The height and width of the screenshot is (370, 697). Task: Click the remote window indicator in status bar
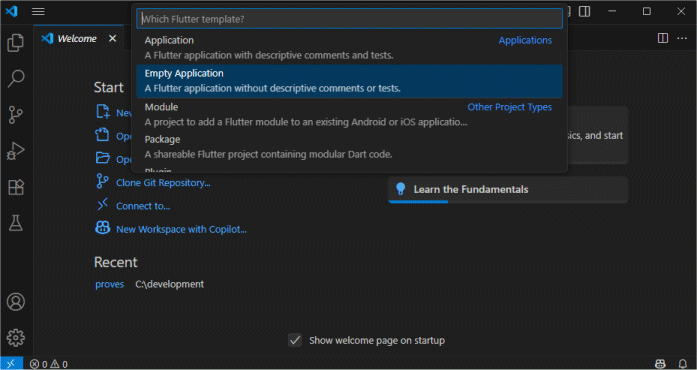pos(11,364)
